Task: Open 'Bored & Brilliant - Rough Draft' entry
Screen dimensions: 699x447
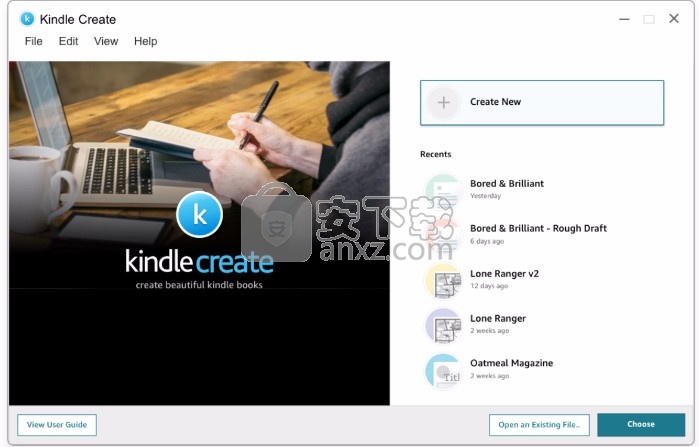Action: coord(538,229)
